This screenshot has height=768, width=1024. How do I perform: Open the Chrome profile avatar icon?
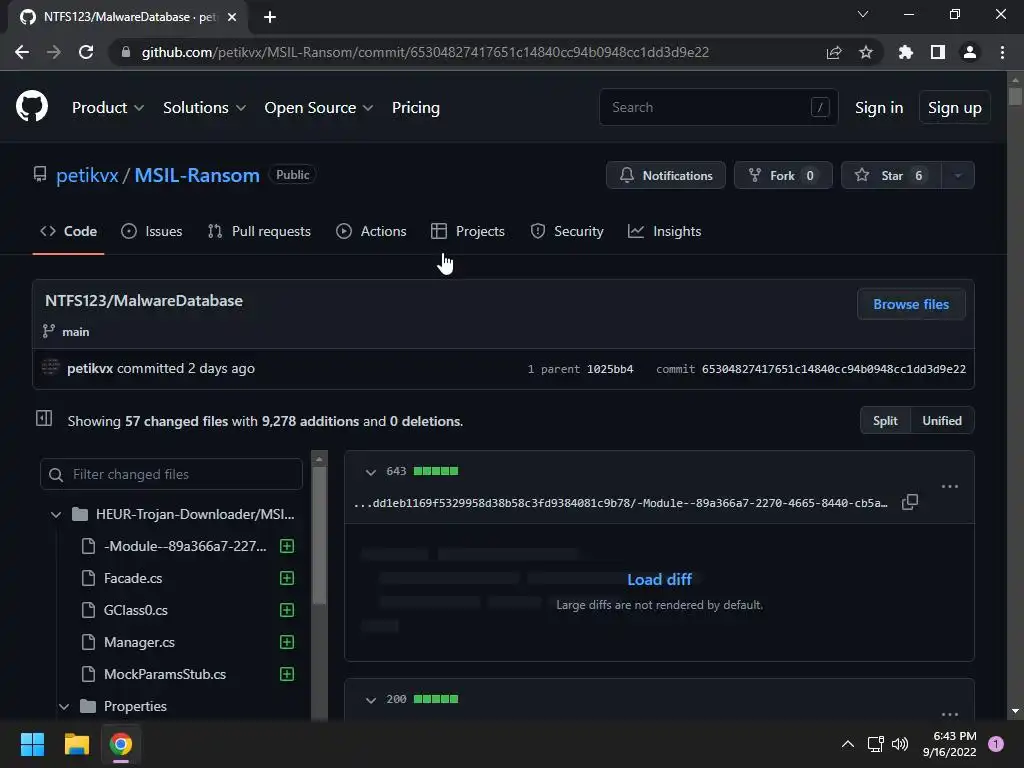tap(969, 52)
